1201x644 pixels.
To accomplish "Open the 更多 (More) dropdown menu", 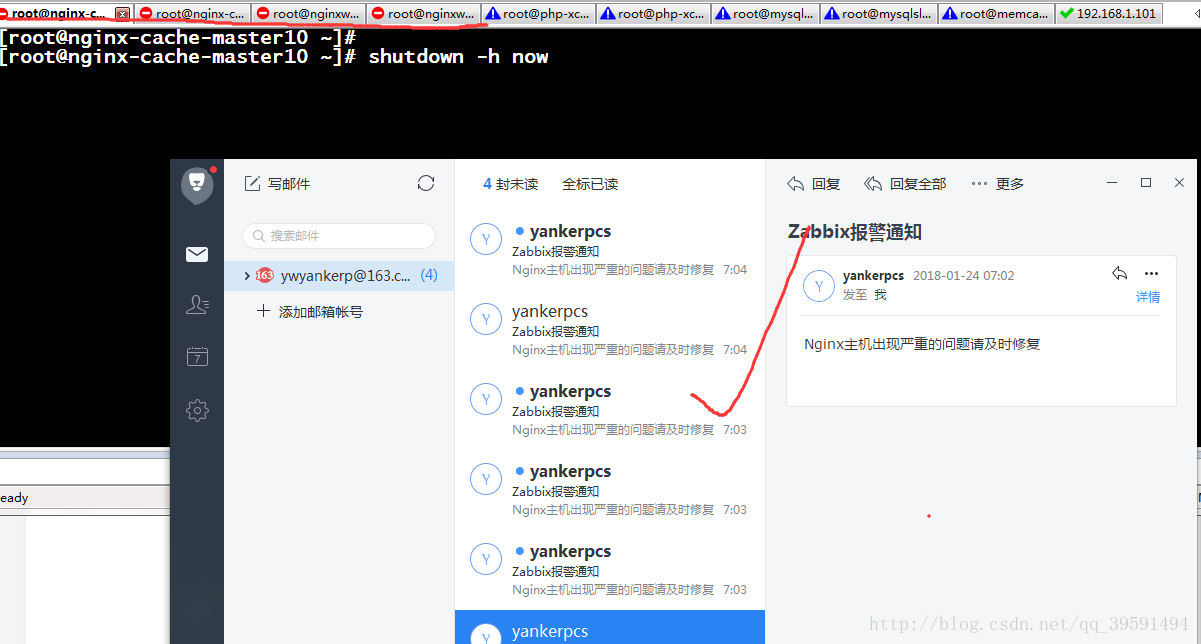I will click(1010, 183).
